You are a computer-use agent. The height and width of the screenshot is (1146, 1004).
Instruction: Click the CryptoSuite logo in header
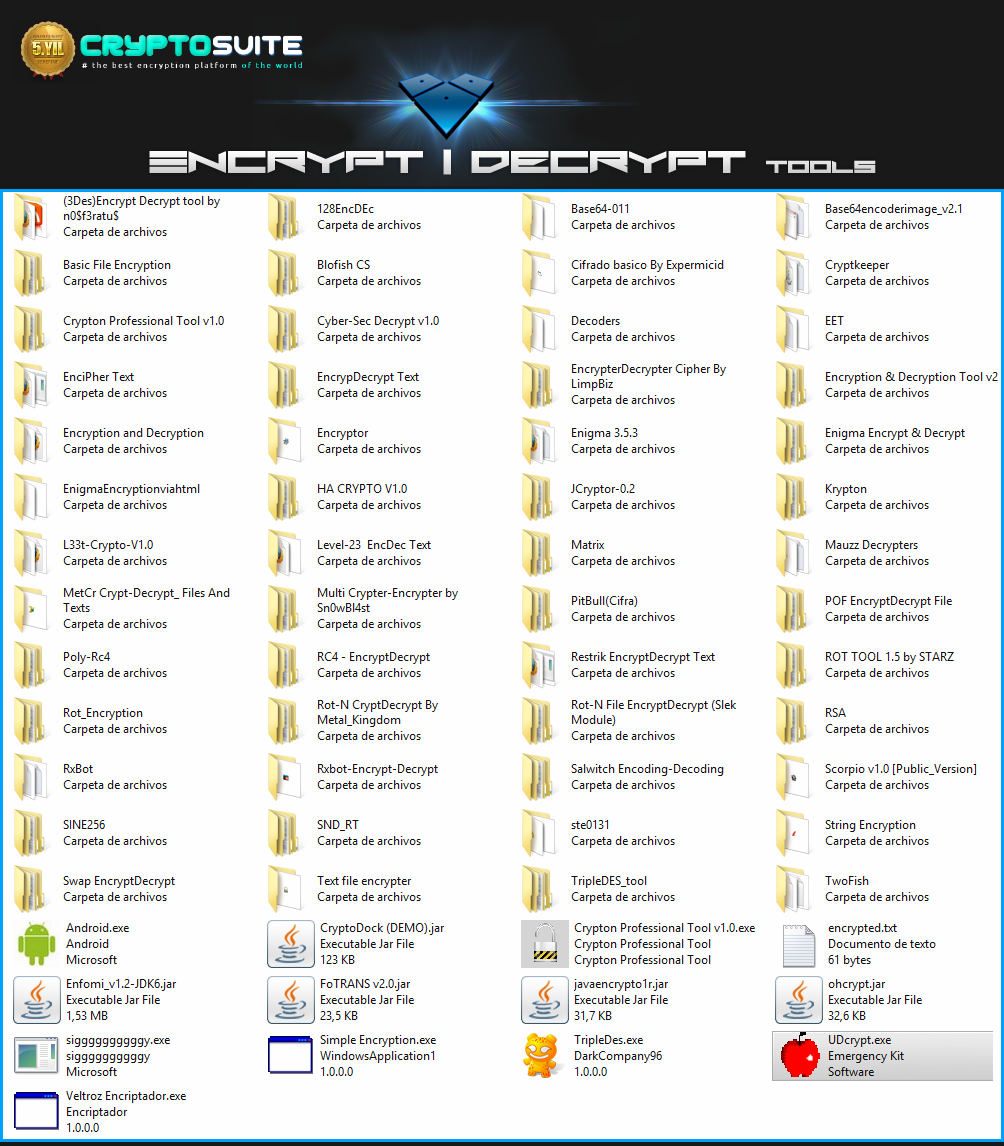(190, 46)
